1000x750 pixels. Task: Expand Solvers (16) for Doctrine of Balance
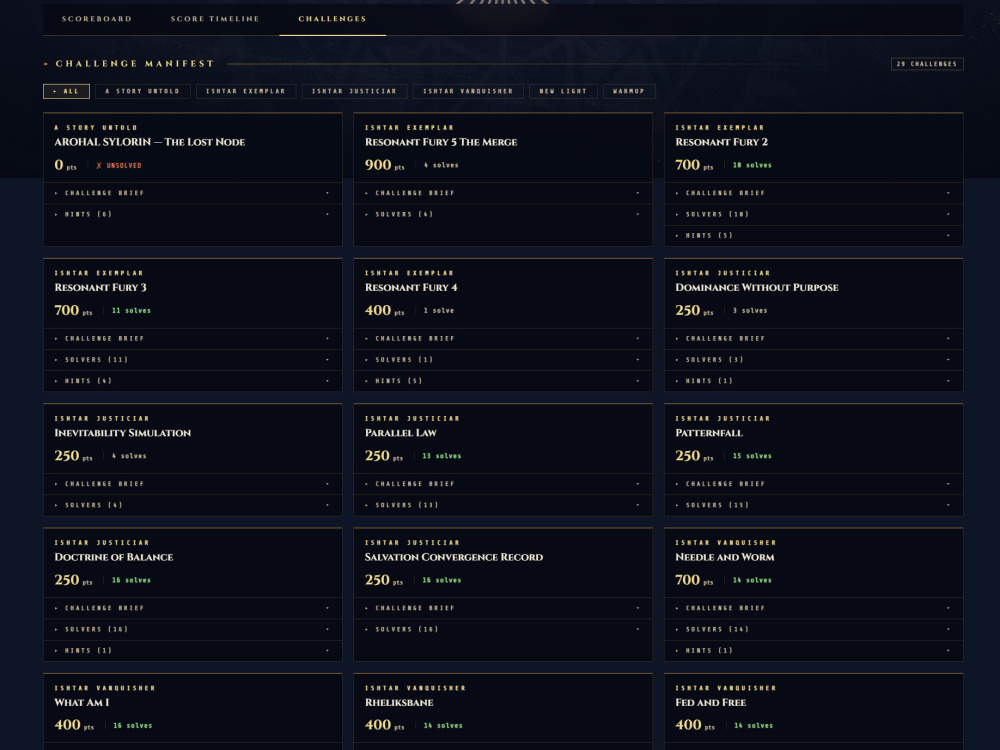coord(193,629)
